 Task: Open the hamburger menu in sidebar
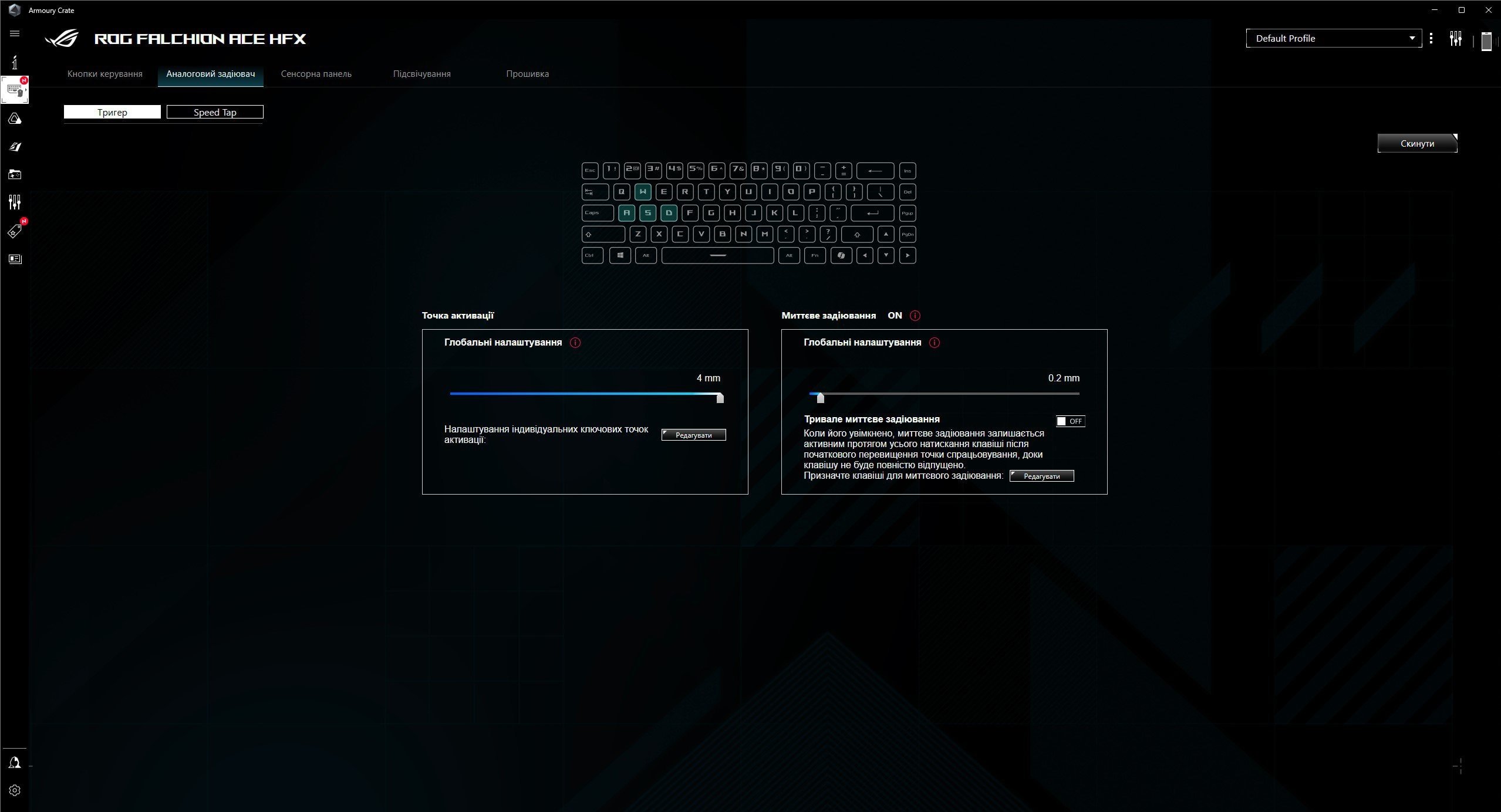[15, 33]
